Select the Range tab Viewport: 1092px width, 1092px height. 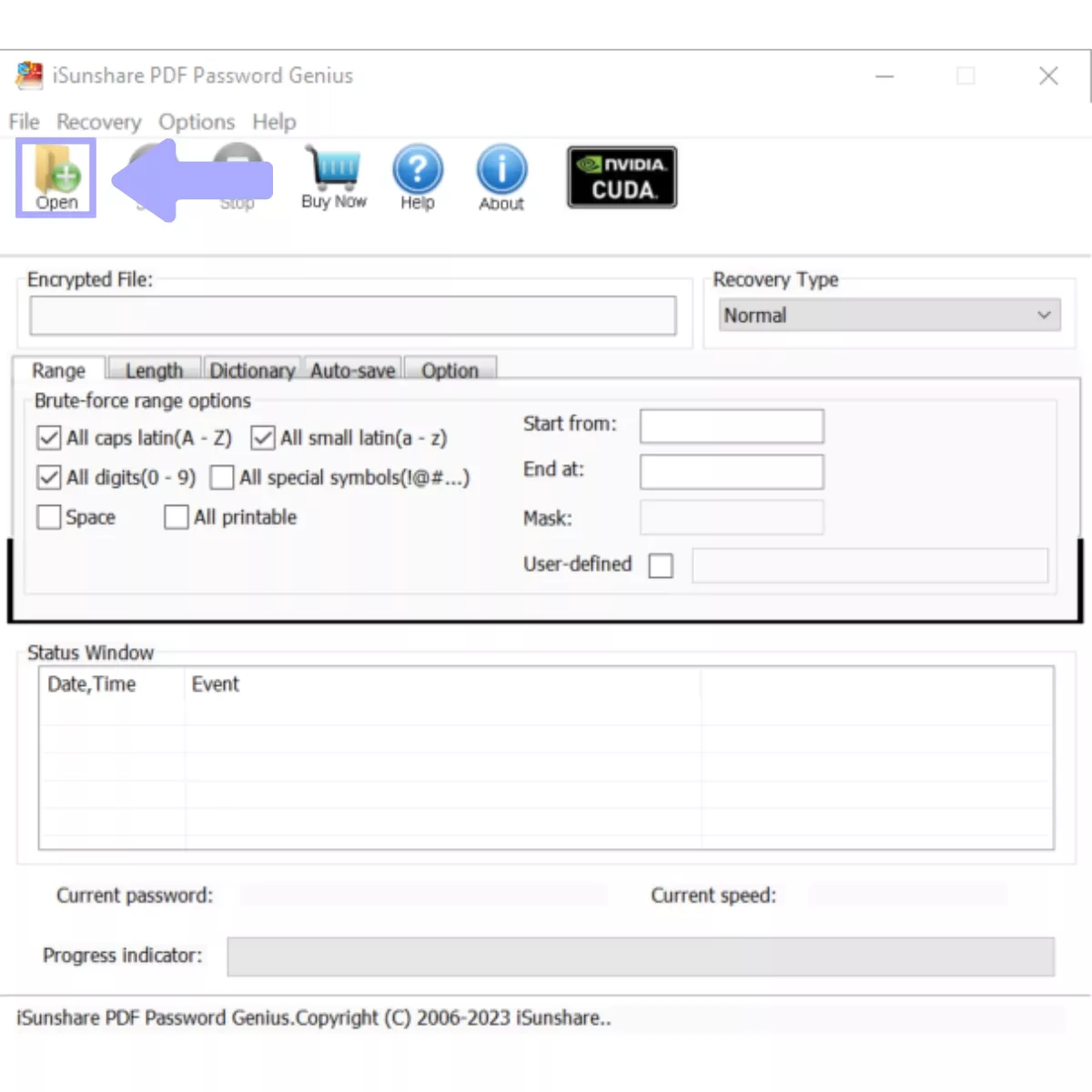coord(58,370)
